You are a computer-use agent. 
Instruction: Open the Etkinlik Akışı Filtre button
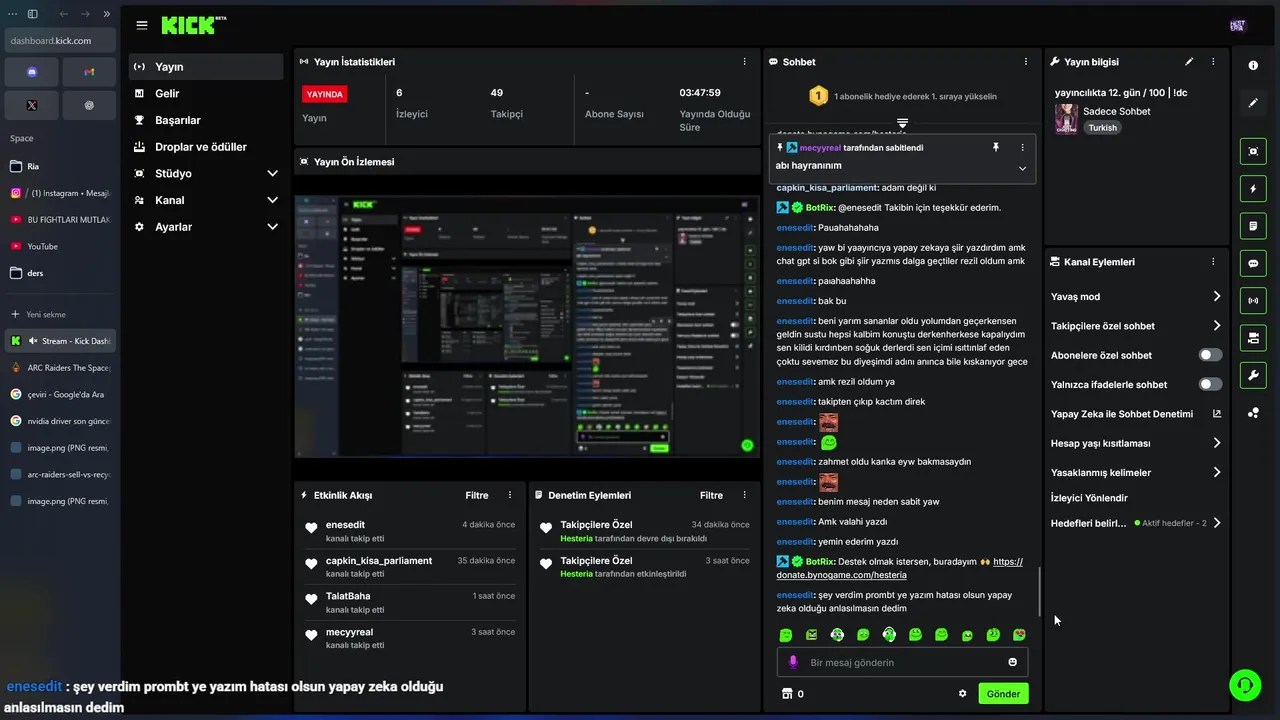point(477,495)
